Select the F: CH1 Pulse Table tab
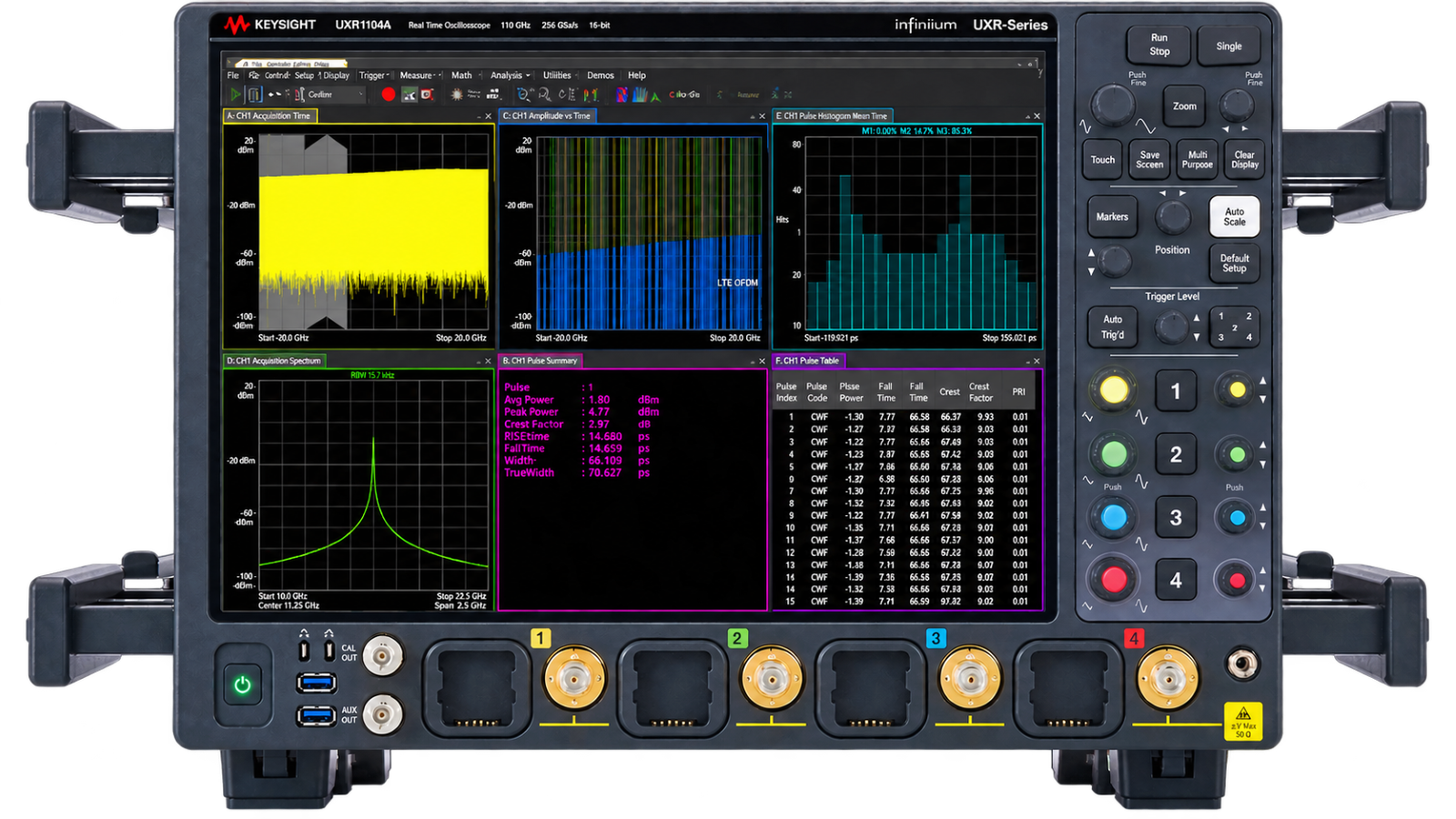The image size is (1456, 819). pyautogui.click(x=808, y=361)
